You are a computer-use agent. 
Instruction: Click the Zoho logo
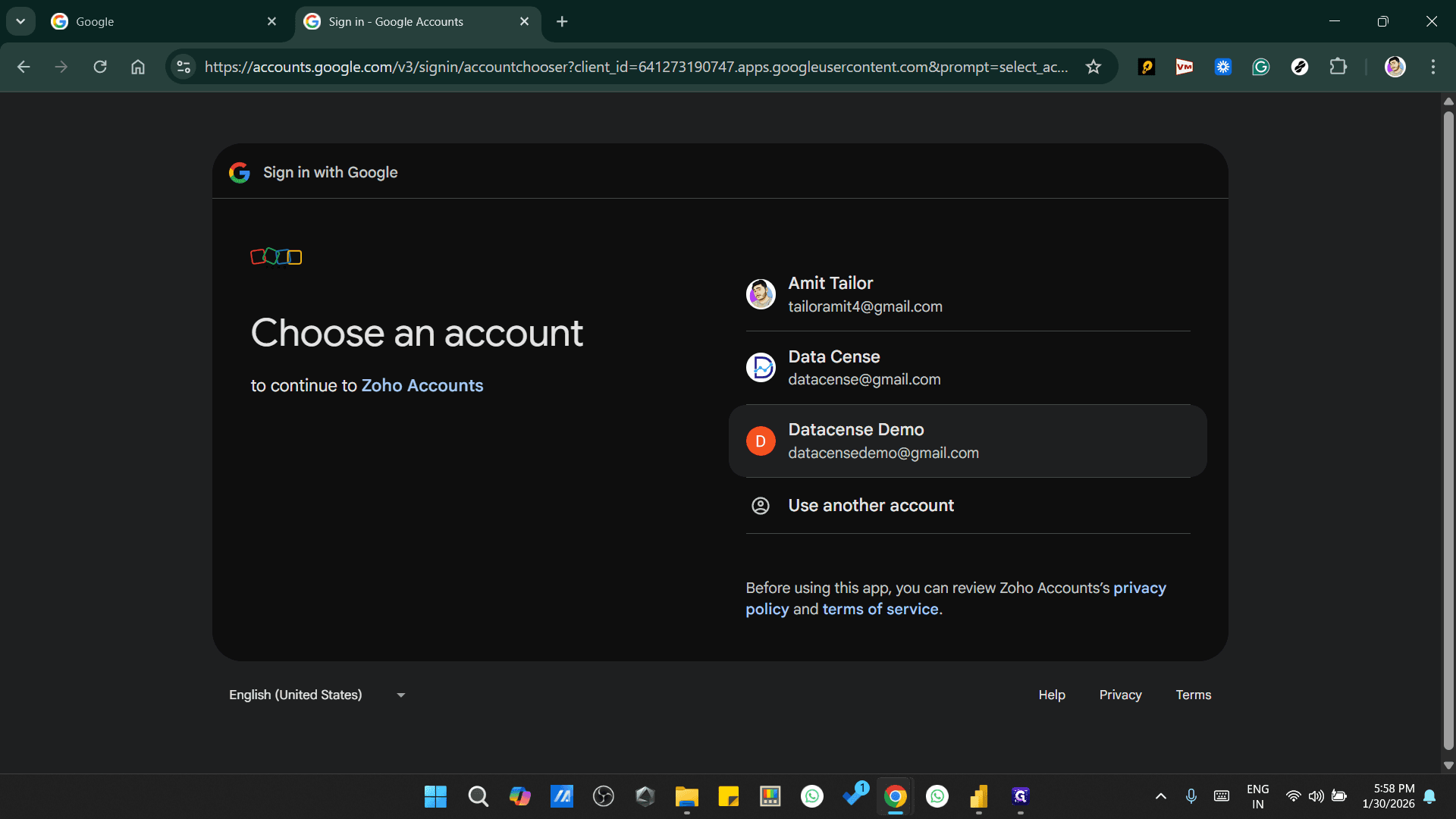coord(276,257)
